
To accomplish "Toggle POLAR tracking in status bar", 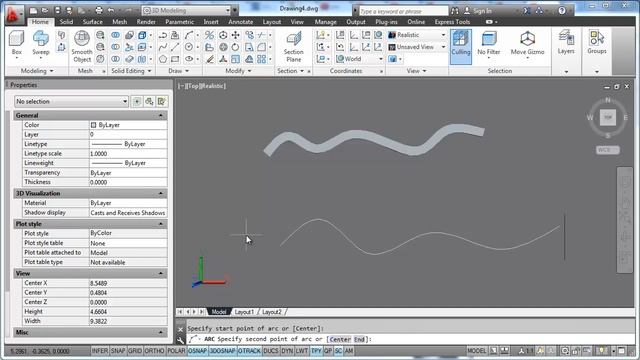I will point(176,351).
